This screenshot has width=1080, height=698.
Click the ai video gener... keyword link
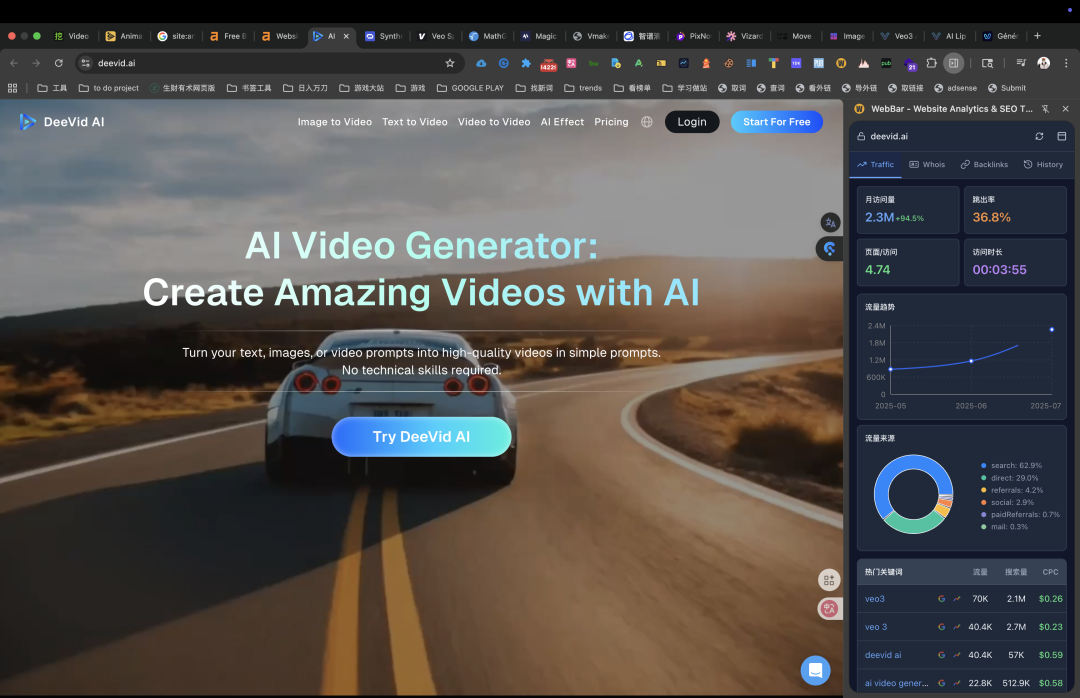coord(897,684)
